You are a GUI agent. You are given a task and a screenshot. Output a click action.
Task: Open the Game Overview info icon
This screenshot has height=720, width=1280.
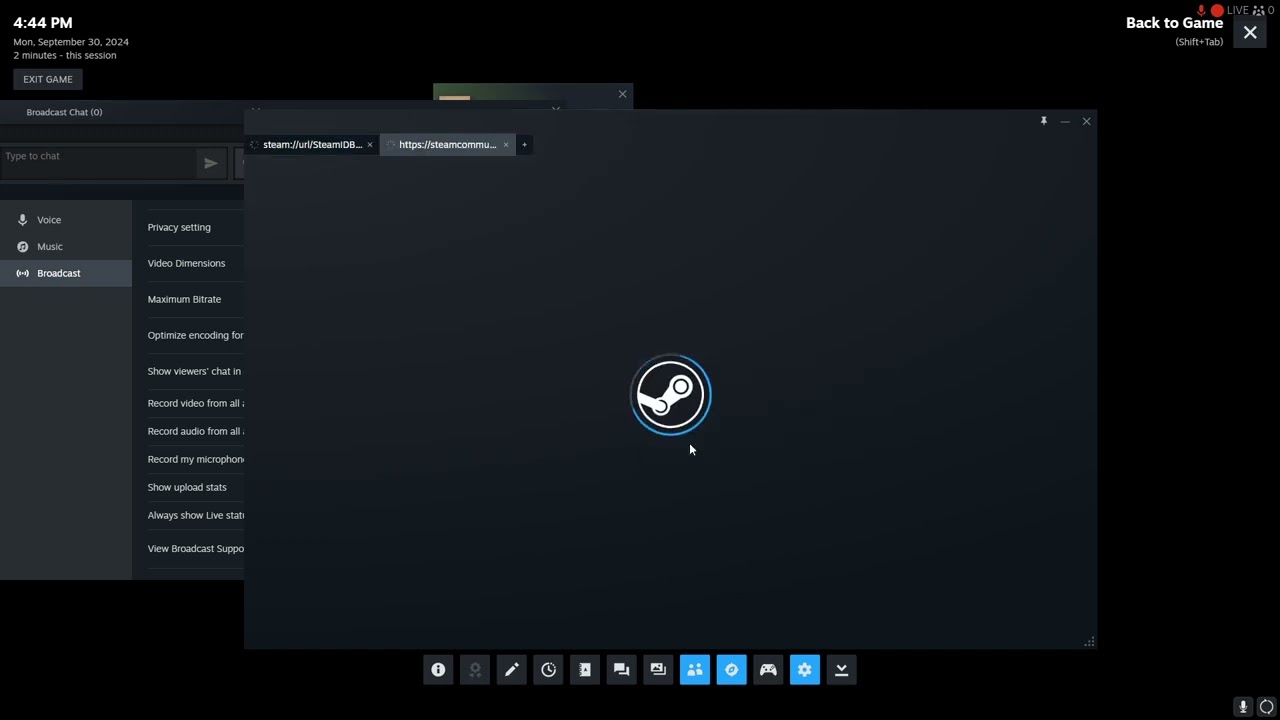coord(438,670)
